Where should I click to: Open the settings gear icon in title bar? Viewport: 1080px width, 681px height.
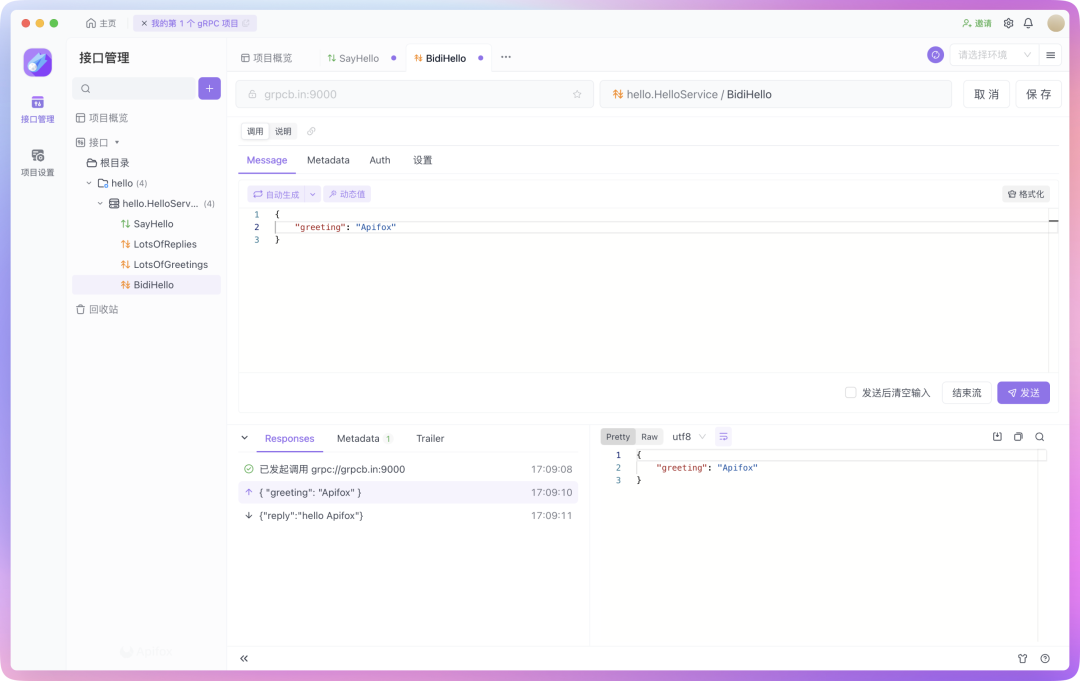(x=1008, y=23)
